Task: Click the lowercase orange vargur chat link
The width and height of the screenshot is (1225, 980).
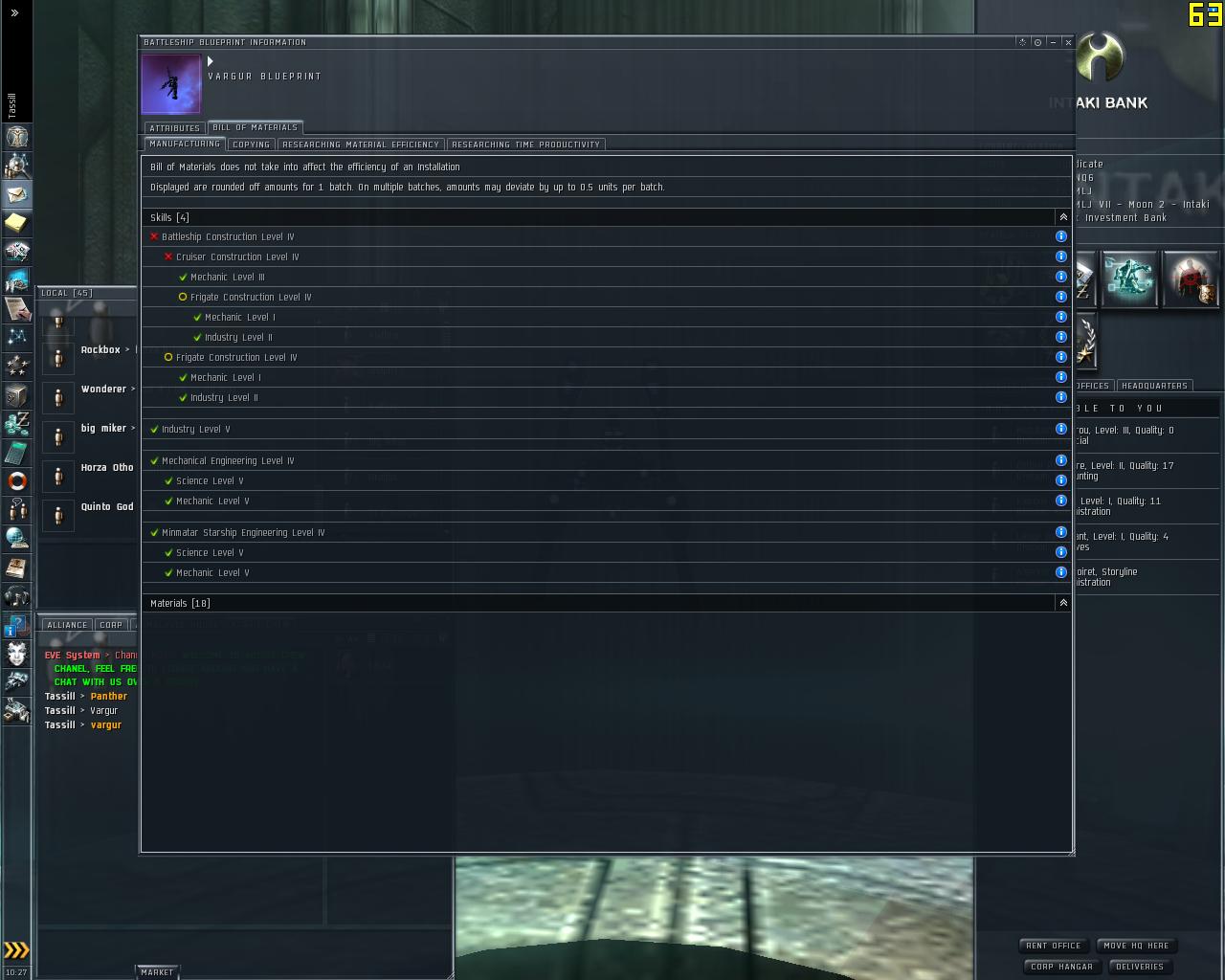Action: click(x=106, y=725)
